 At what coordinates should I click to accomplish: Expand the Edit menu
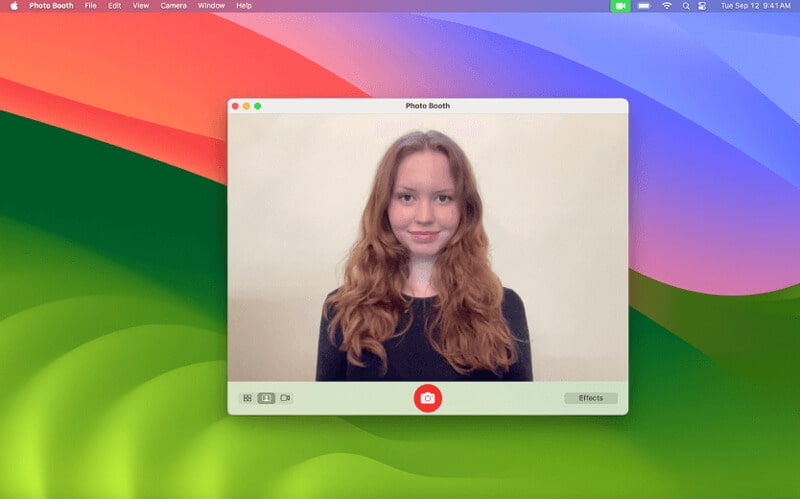point(114,6)
